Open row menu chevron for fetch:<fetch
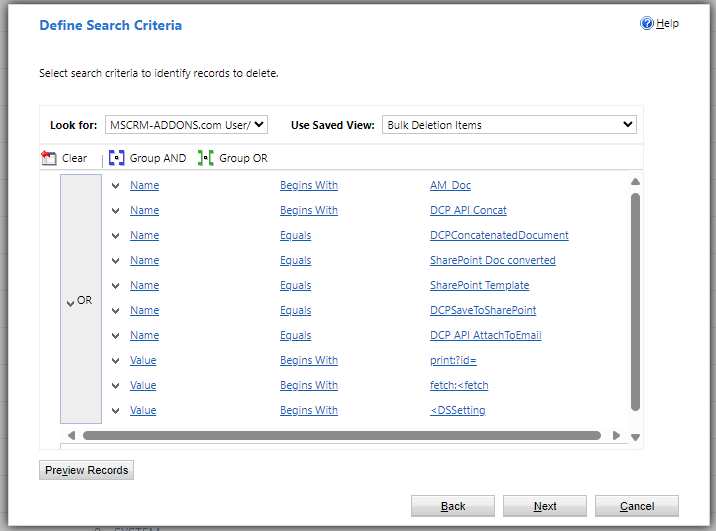716x531 pixels. [x=116, y=386]
